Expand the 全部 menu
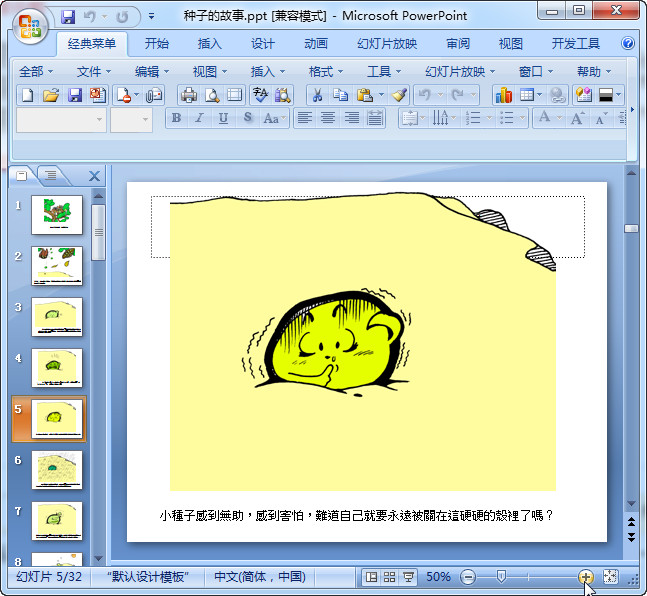Image resolution: width=647 pixels, height=596 pixels. [x=36, y=71]
